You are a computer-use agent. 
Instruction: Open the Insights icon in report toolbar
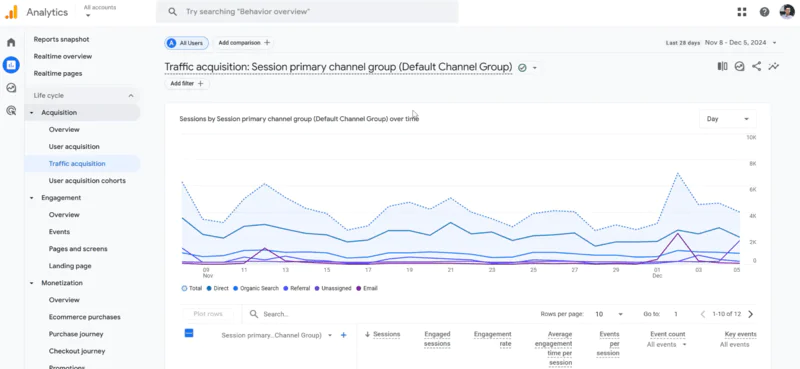[x=739, y=66]
